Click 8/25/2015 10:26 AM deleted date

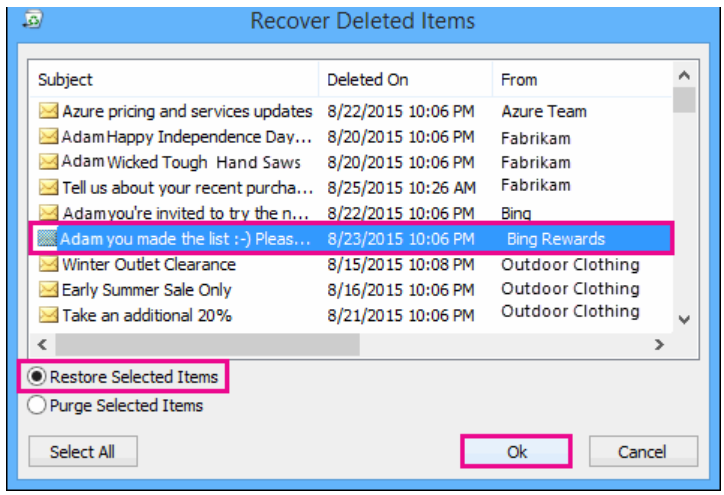pyautogui.click(x=401, y=187)
